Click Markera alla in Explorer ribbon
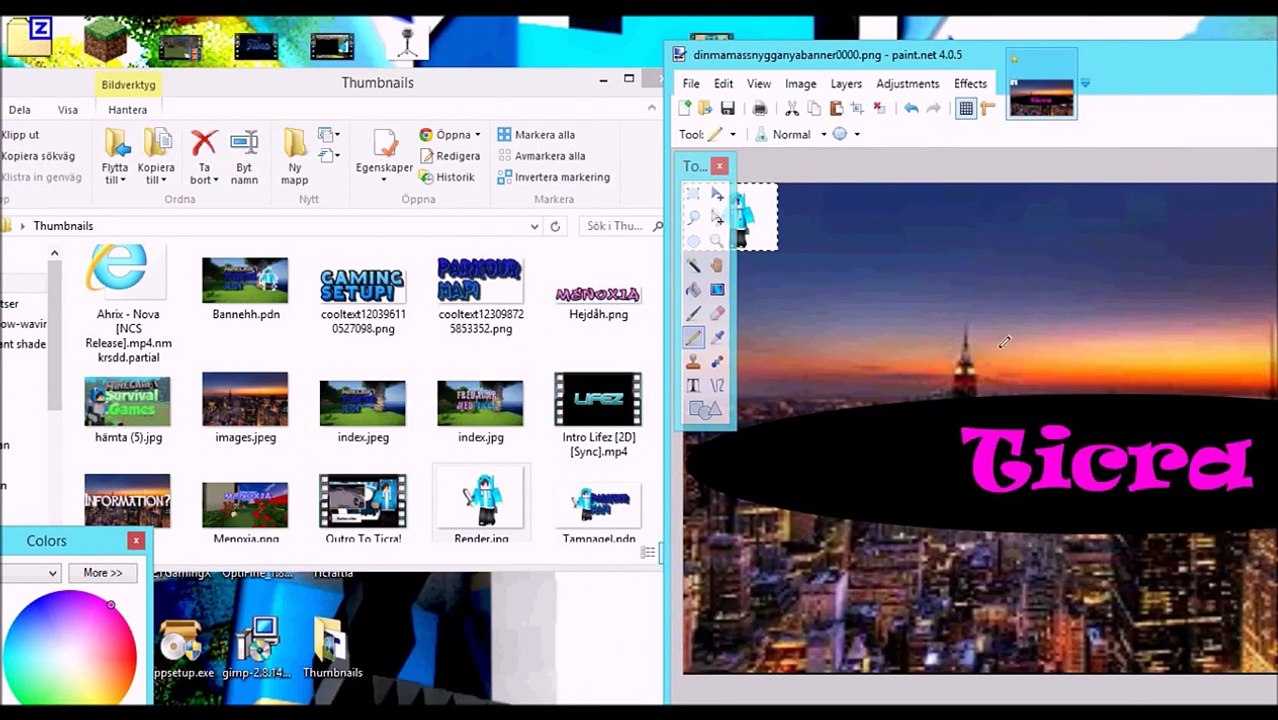The width and height of the screenshot is (1278, 720). click(x=536, y=135)
